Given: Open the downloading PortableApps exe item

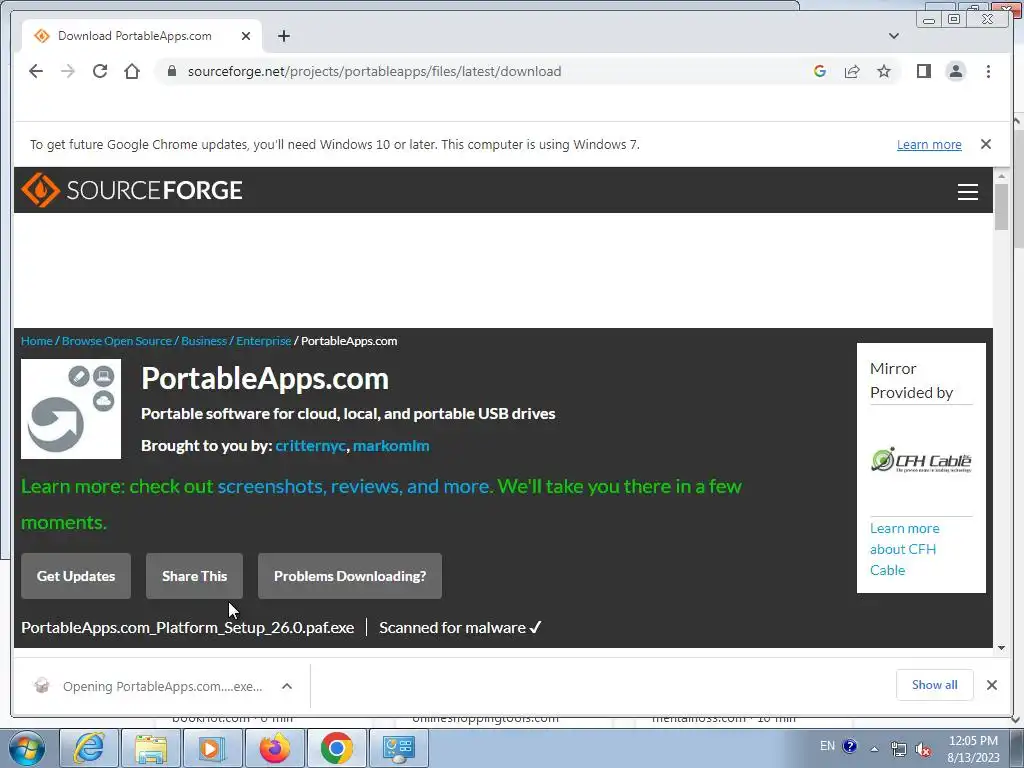Looking at the screenshot, I should point(150,686).
